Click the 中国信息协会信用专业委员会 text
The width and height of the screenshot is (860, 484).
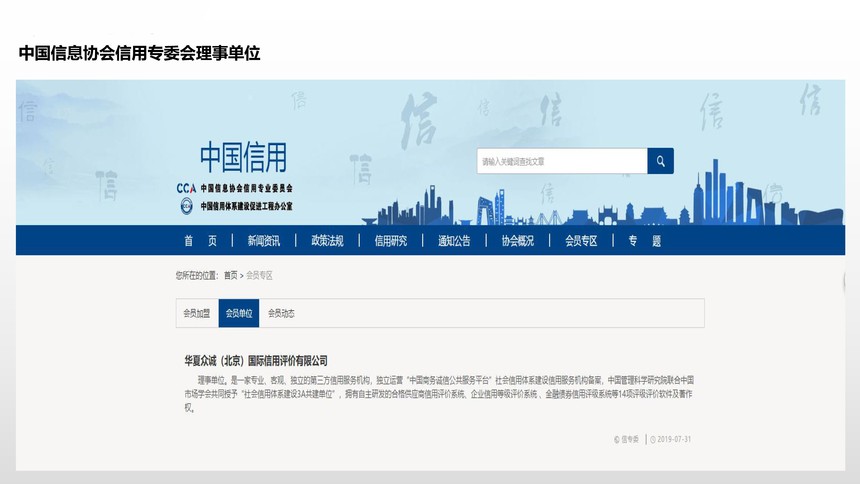(246, 188)
